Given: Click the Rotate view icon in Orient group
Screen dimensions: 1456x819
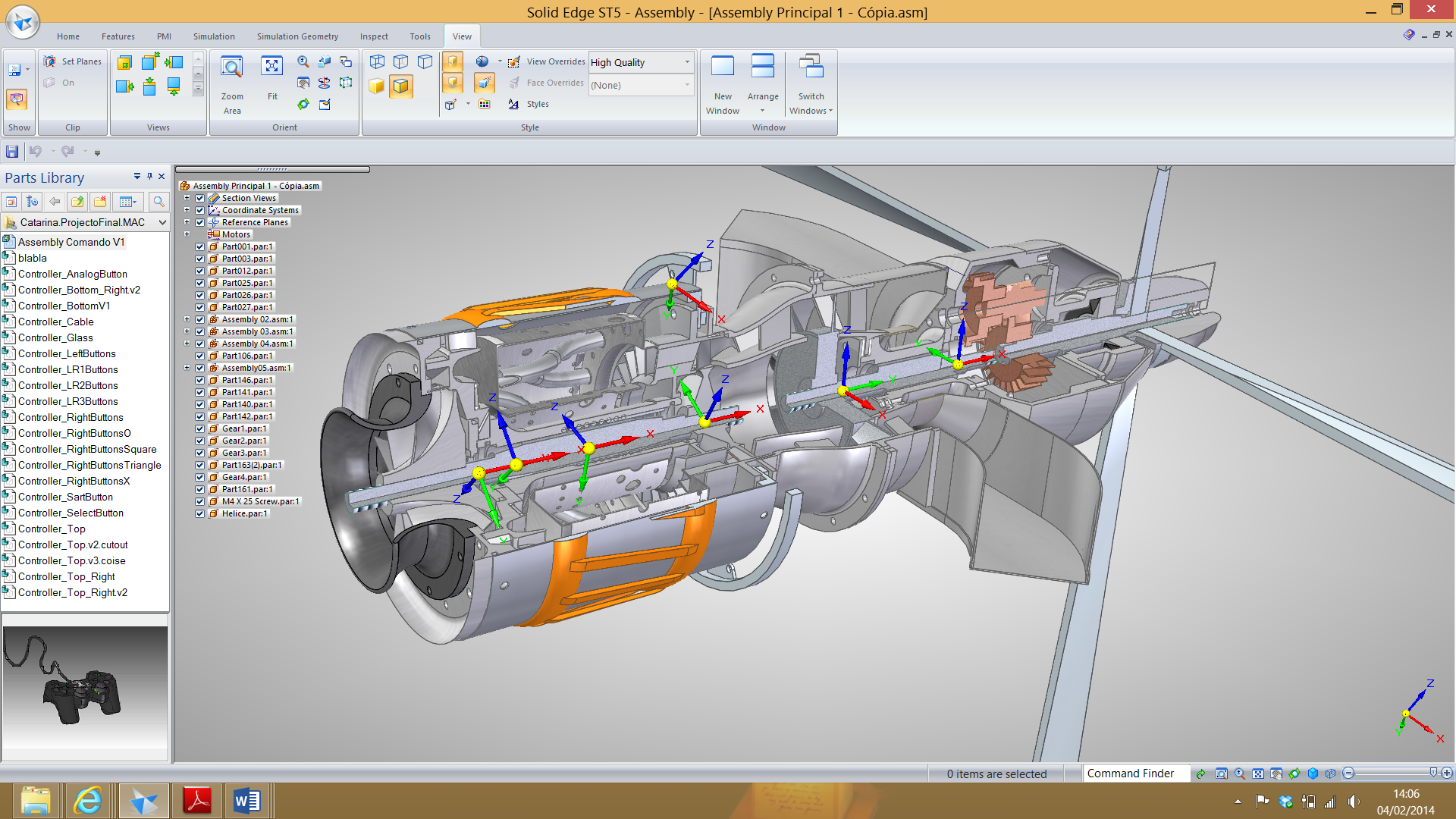Looking at the screenshot, I should click(303, 104).
